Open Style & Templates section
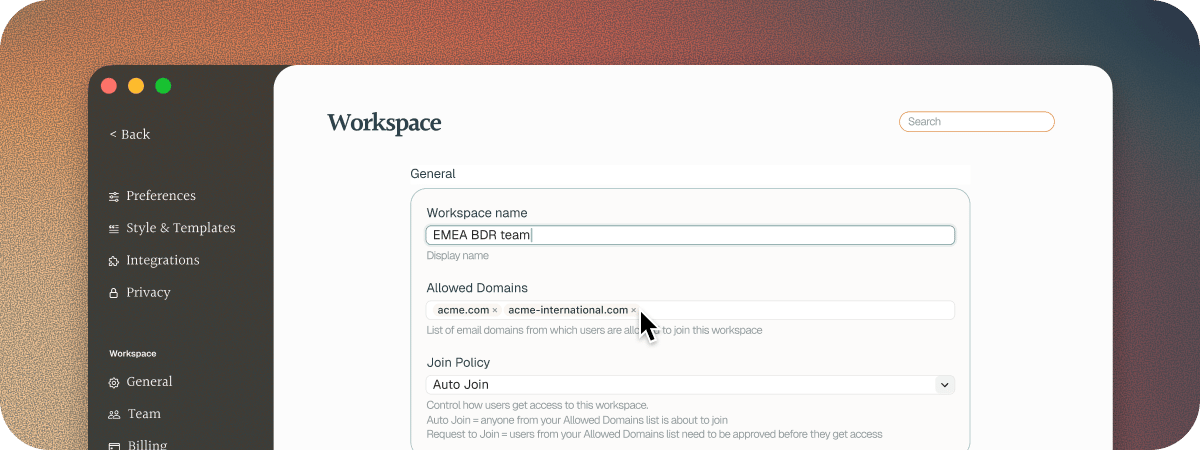Viewport: 1200px width, 450px height. [180, 228]
